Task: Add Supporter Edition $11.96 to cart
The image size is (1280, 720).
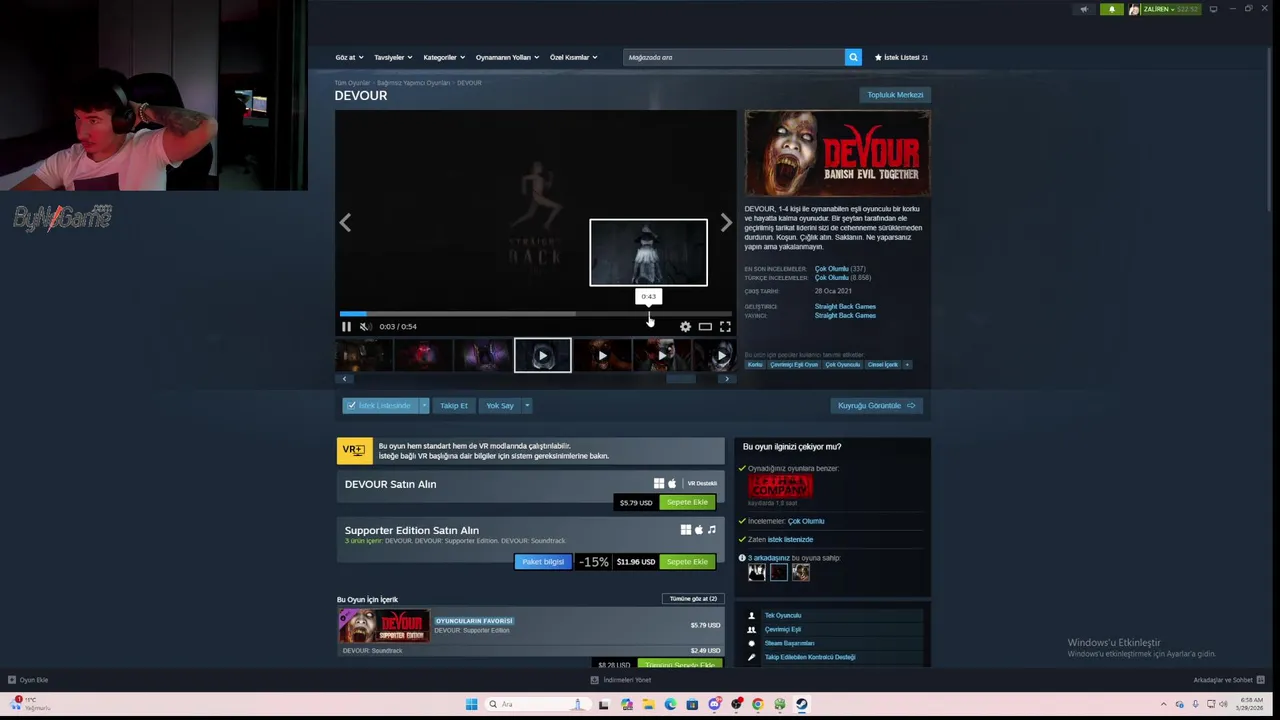Action: (687, 561)
